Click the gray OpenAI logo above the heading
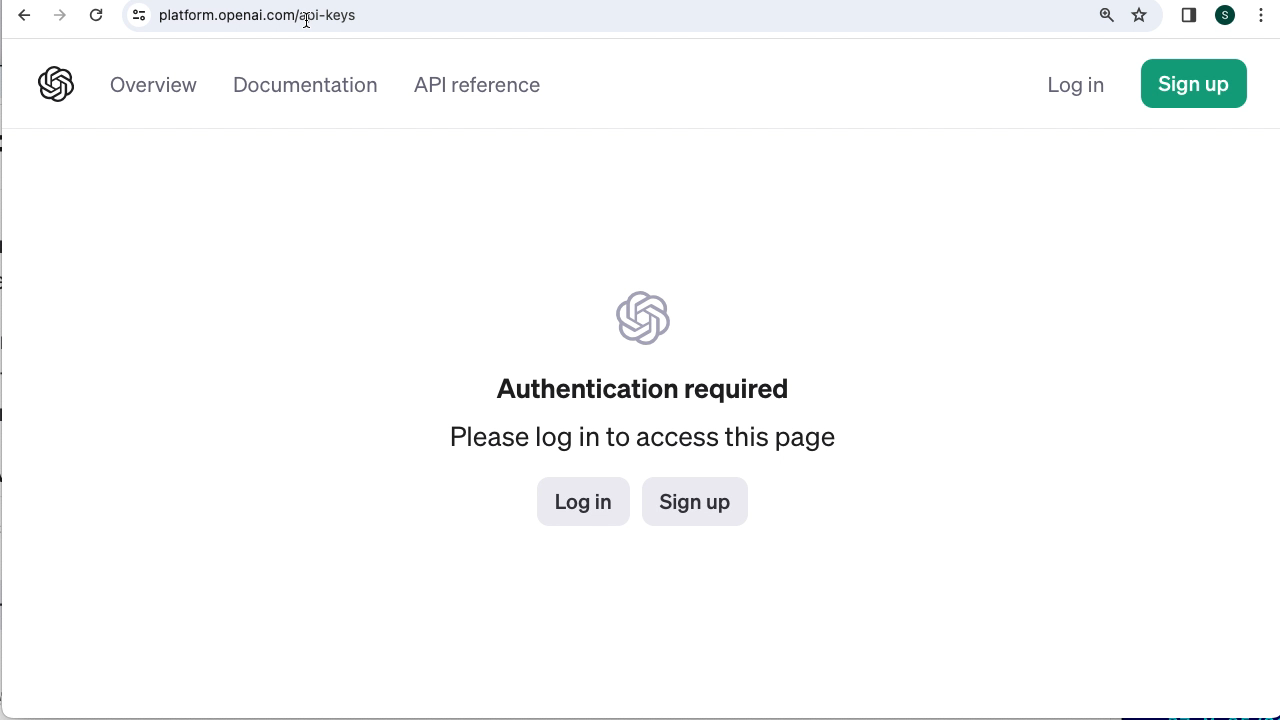The image size is (1280, 720). tap(642, 318)
